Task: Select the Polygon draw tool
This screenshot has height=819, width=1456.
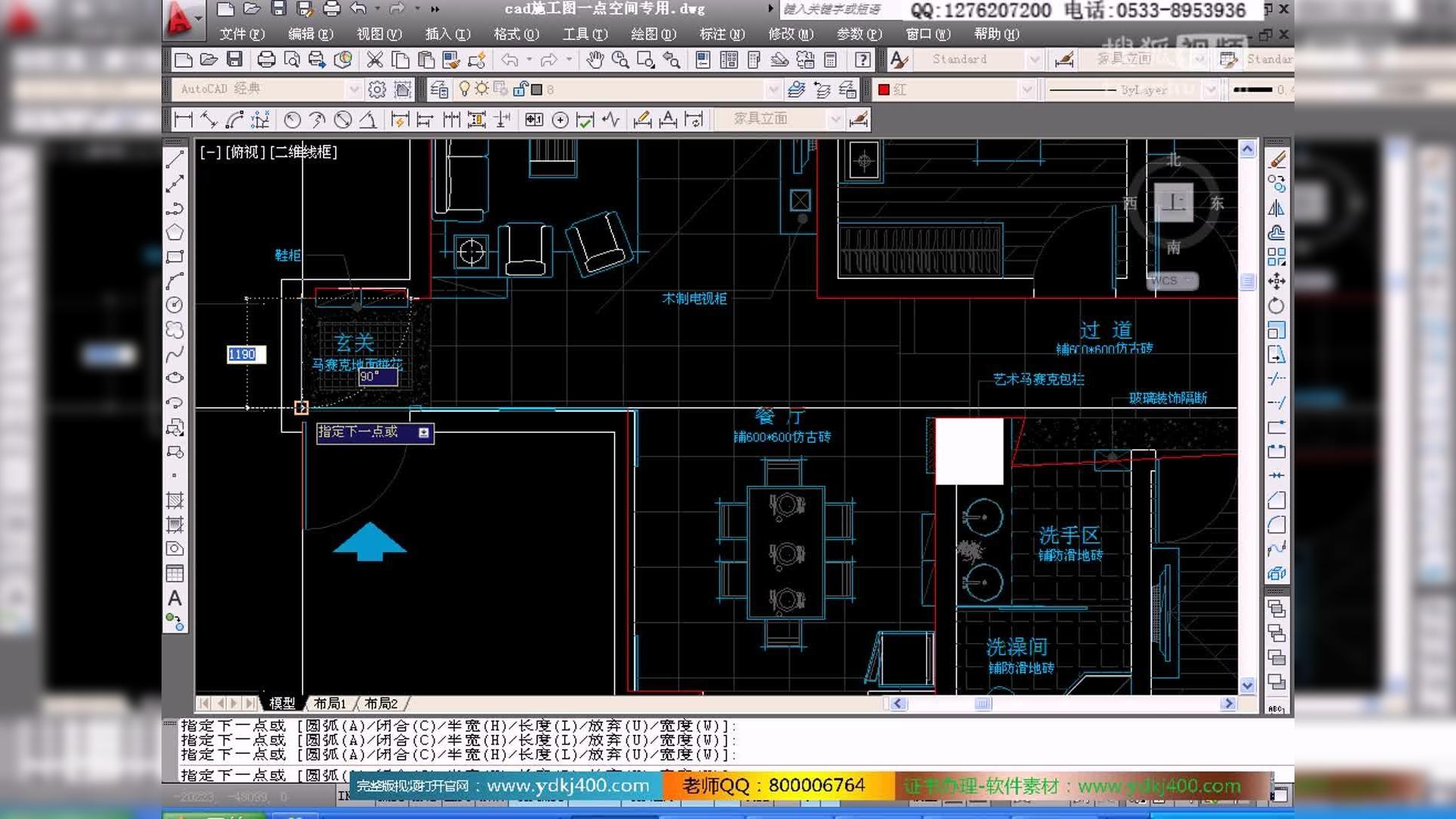Action: tap(175, 232)
